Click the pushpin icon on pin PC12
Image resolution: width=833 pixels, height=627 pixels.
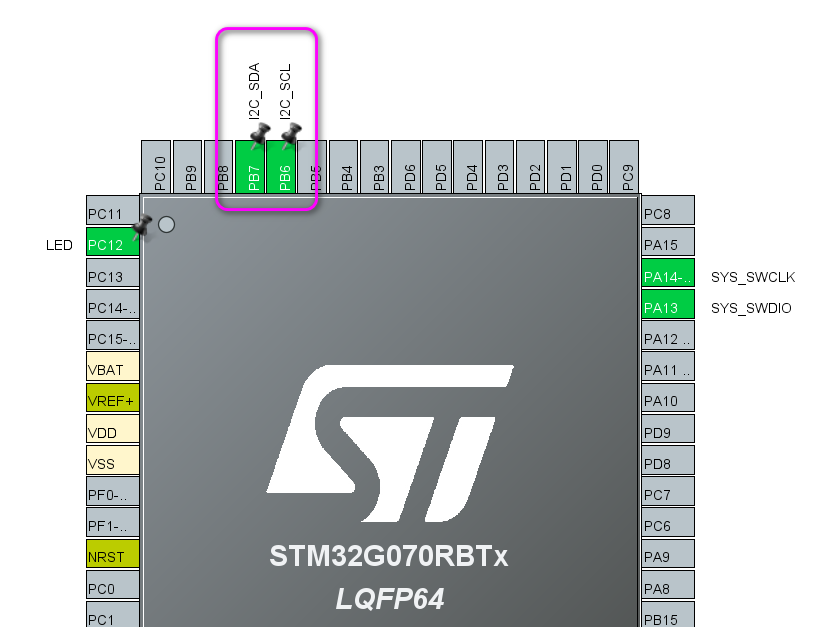[x=142, y=227]
